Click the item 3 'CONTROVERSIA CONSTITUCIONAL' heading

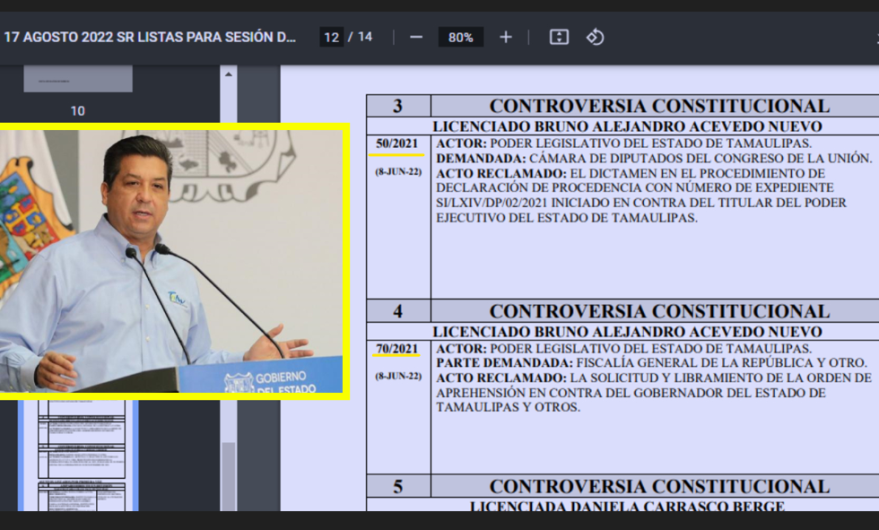[658, 106]
